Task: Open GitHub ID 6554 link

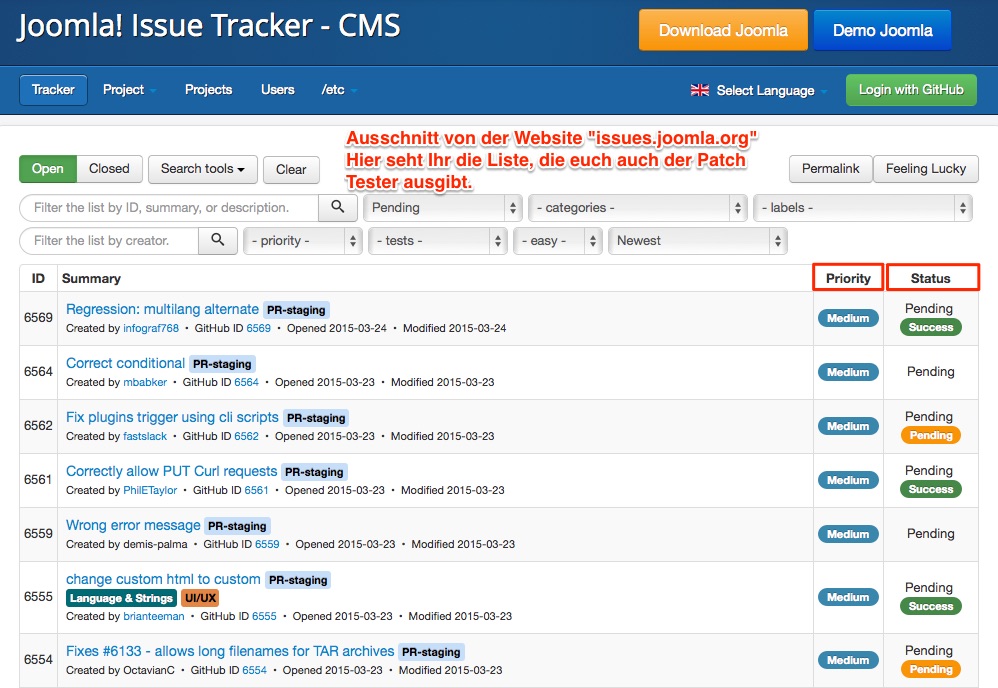Action: coord(255,671)
